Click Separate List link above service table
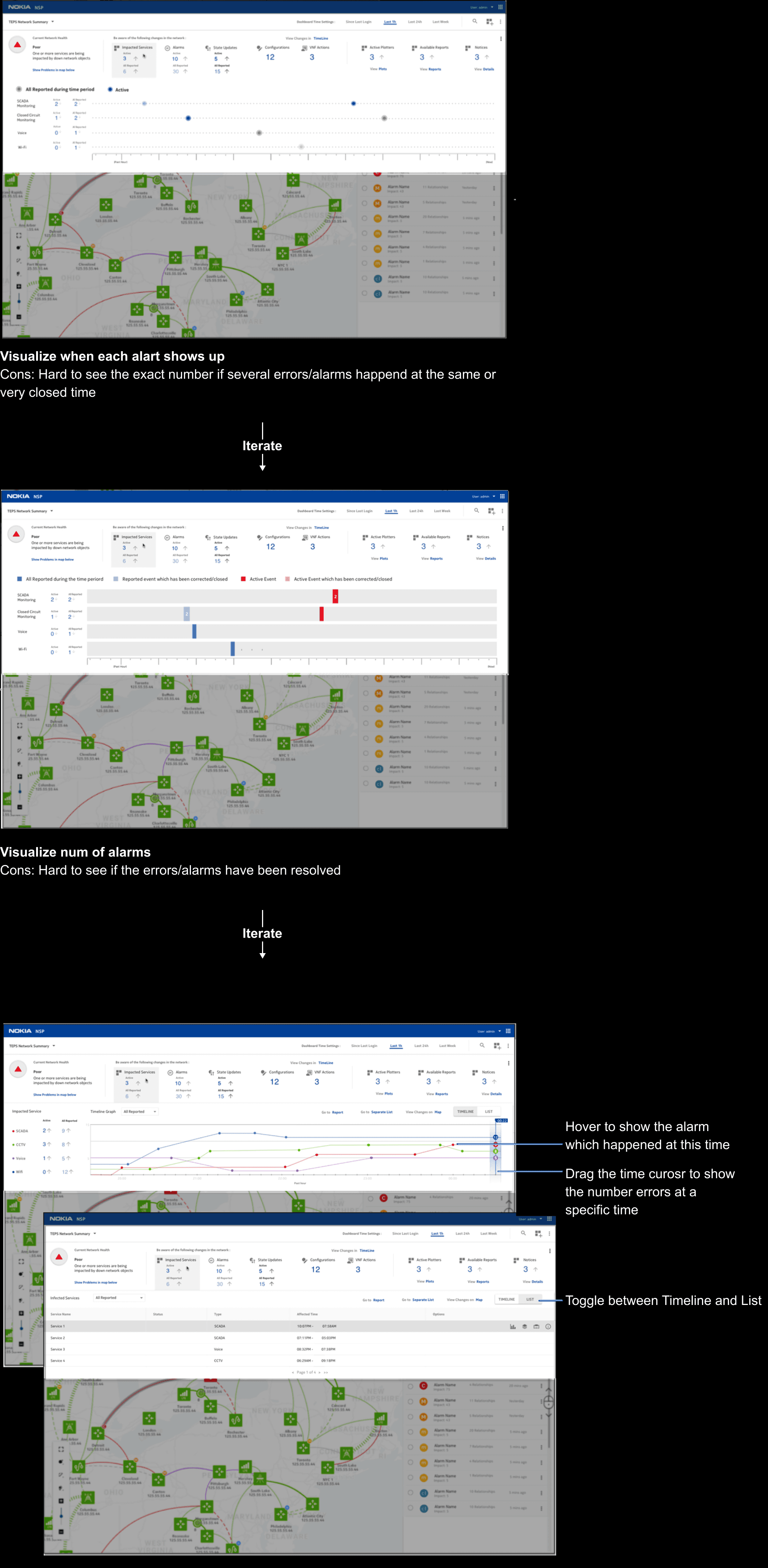 [x=423, y=1299]
